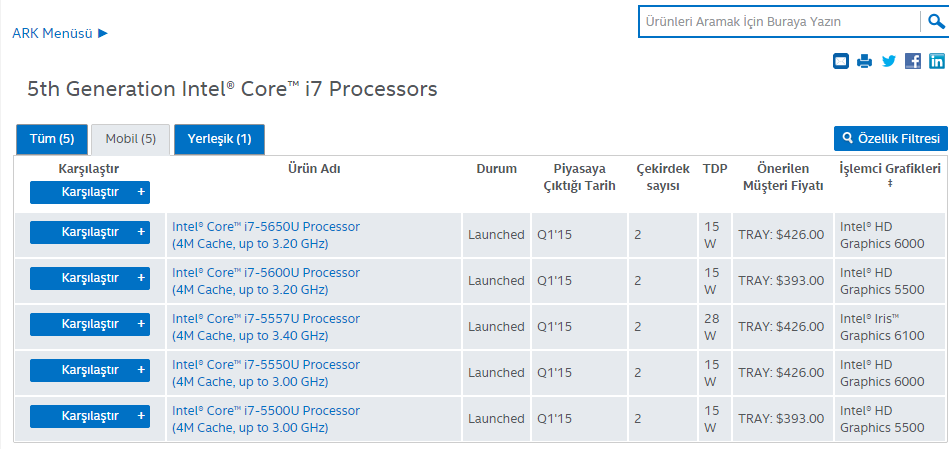Click the printer icon
The image size is (949, 449).
pyautogui.click(x=865, y=61)
